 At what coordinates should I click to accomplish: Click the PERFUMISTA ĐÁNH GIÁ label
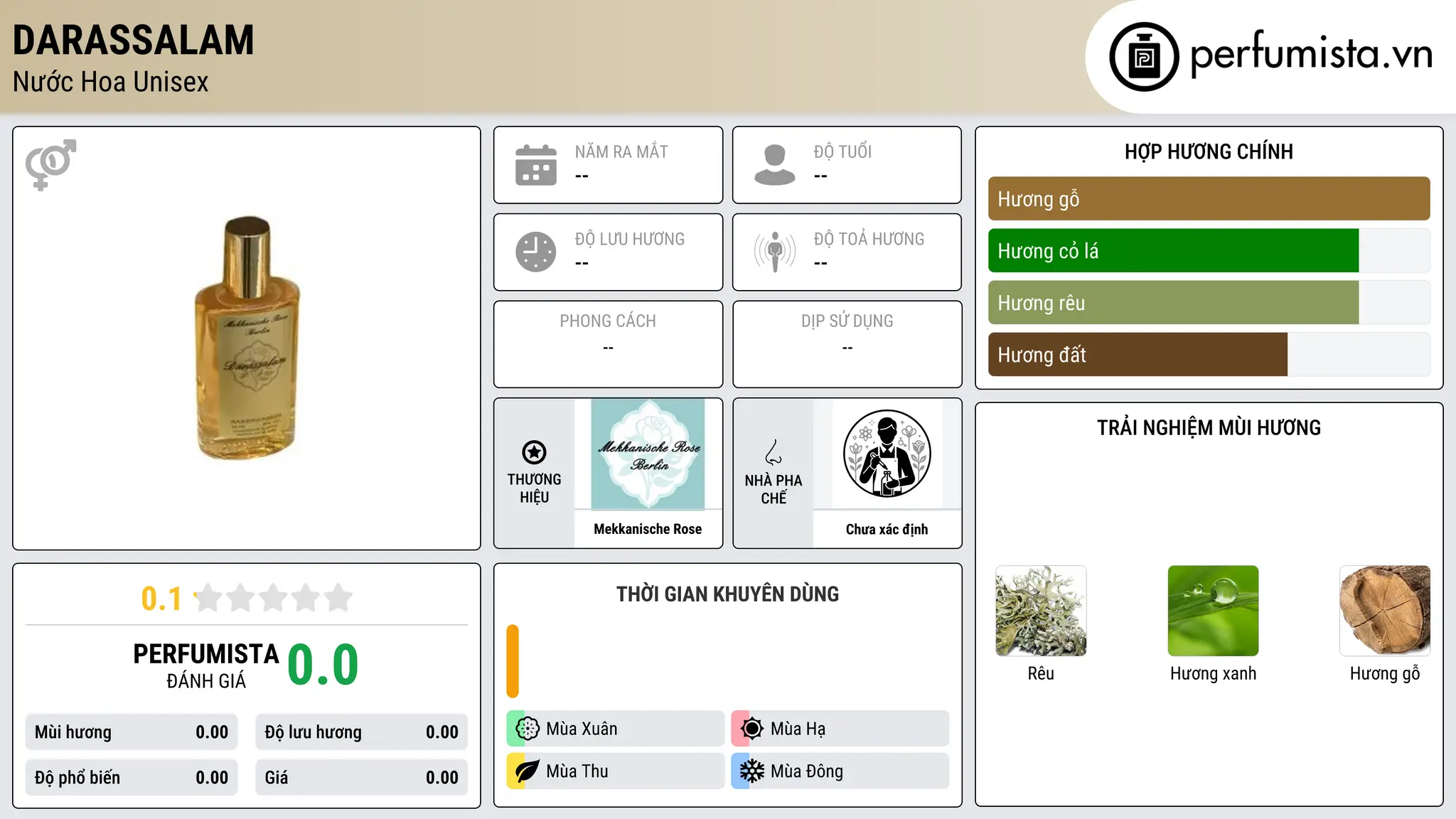pos(206,665)
